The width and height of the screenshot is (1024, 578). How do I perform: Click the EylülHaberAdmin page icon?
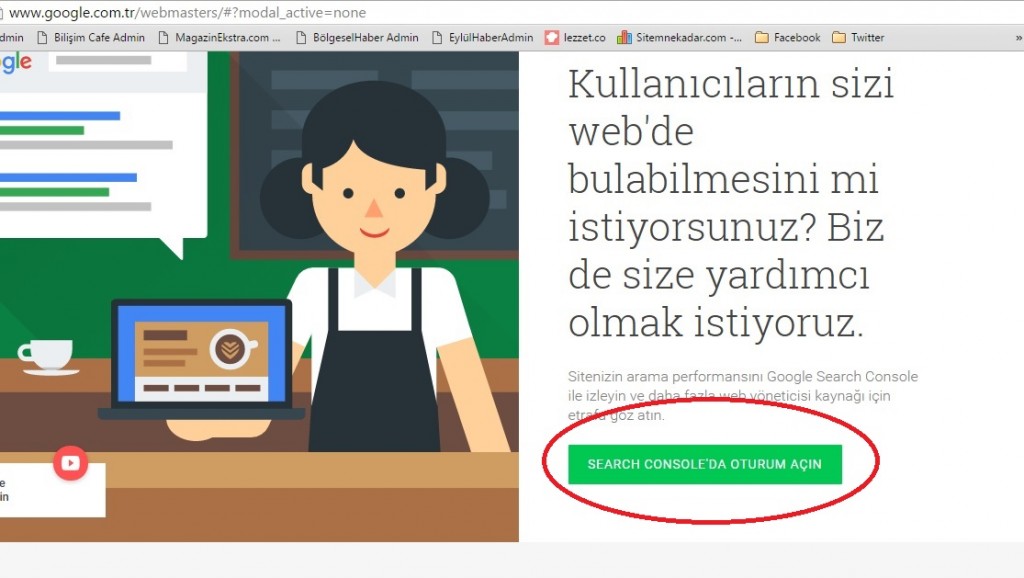(437, 38)
